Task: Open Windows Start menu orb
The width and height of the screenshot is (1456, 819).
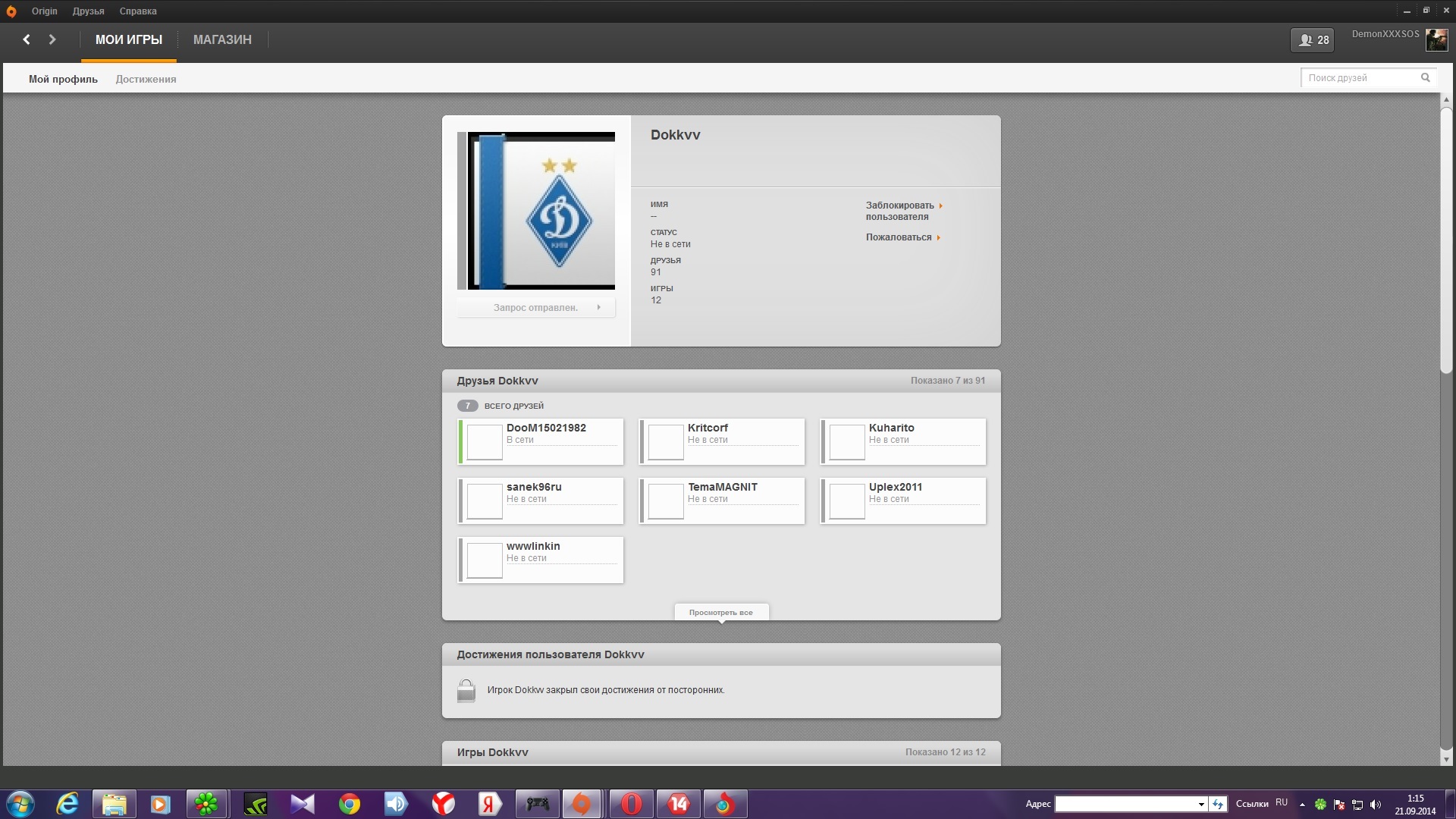Action: [x=20, y=804]
